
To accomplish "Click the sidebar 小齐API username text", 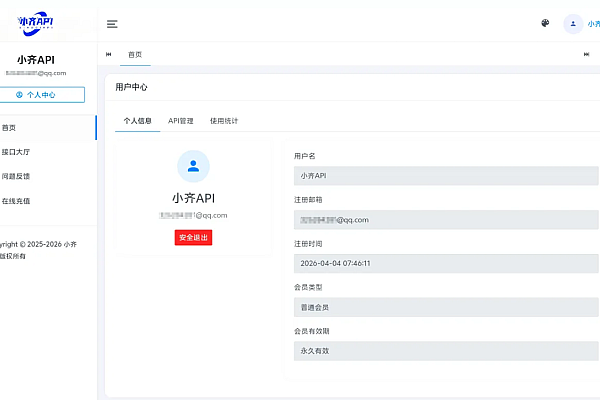I will 36,60.
